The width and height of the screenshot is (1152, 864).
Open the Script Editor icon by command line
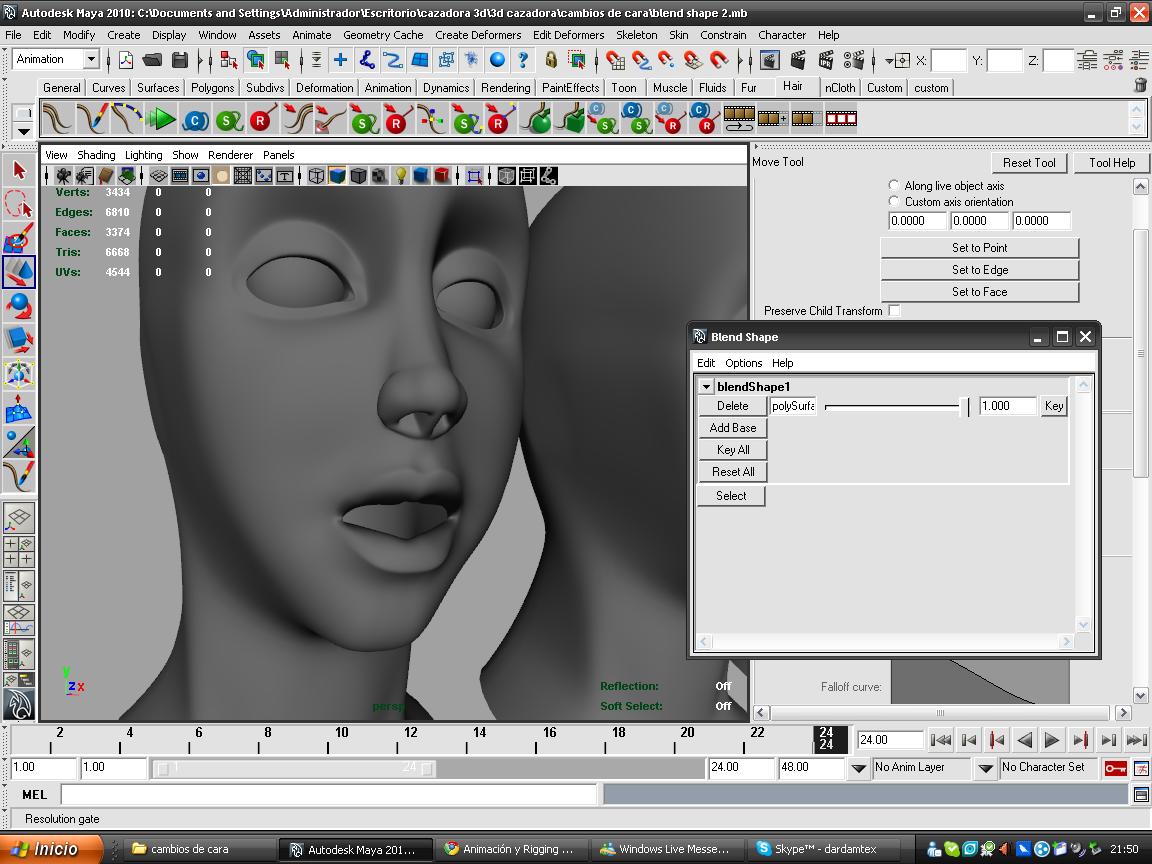tap(1141, 795)
